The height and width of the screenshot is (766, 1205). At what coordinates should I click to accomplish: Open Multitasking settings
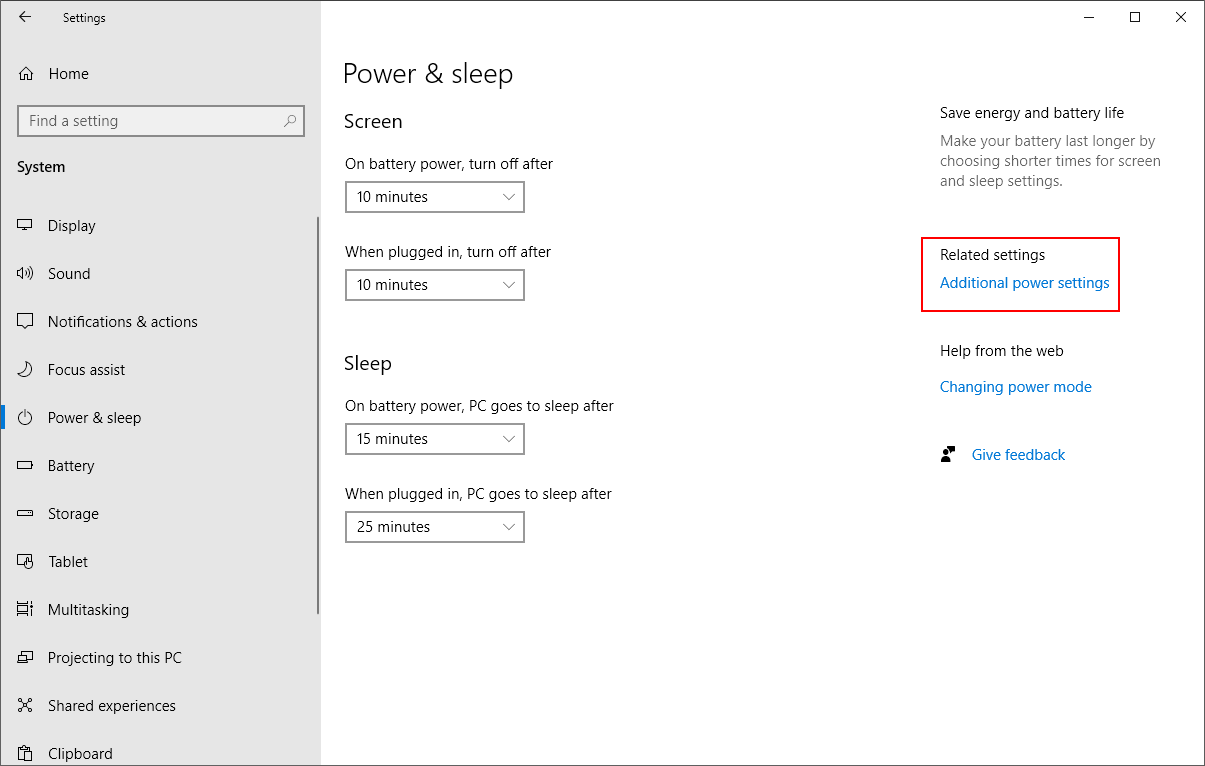[x=88, y=609]
